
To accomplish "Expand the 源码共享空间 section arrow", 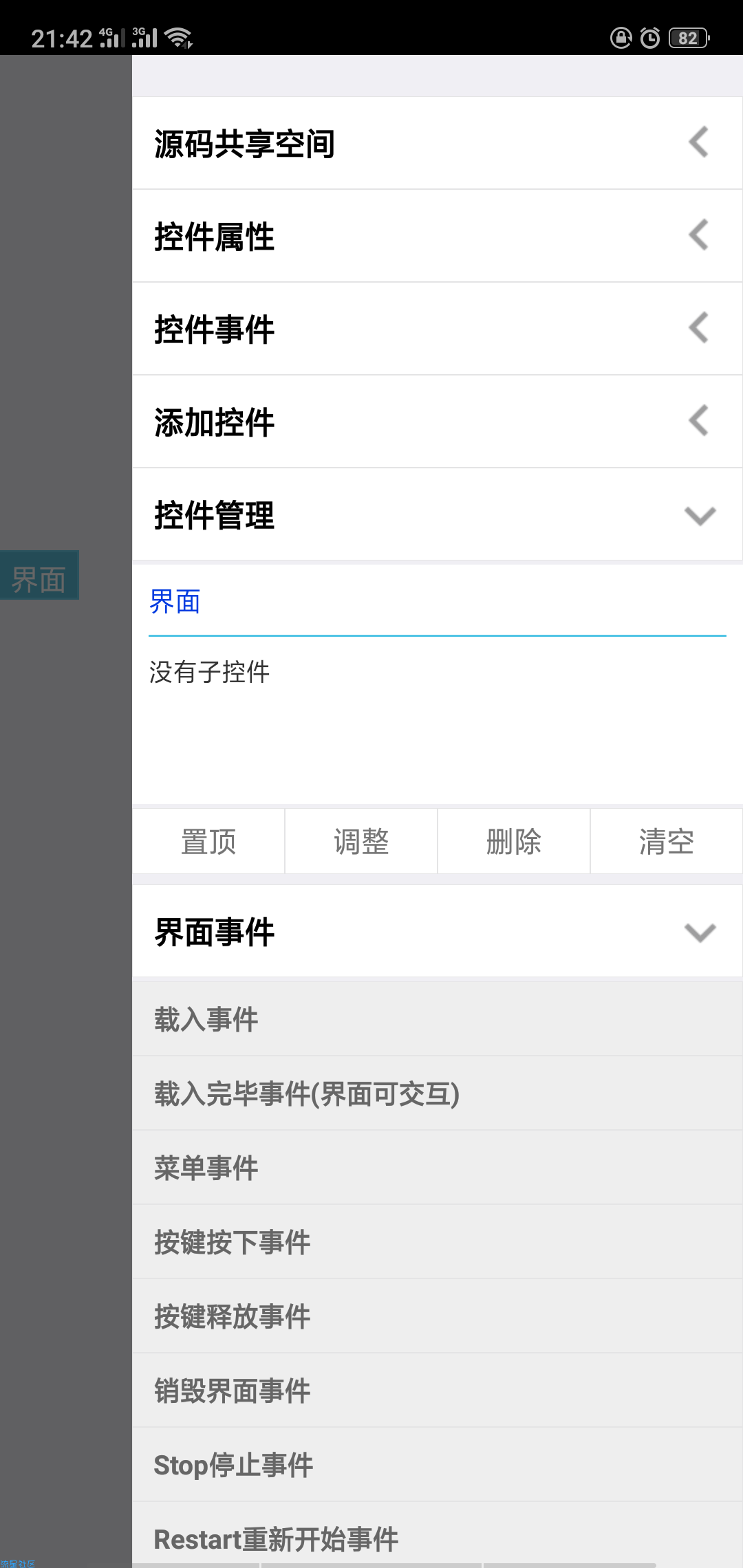I will (699, 142).
